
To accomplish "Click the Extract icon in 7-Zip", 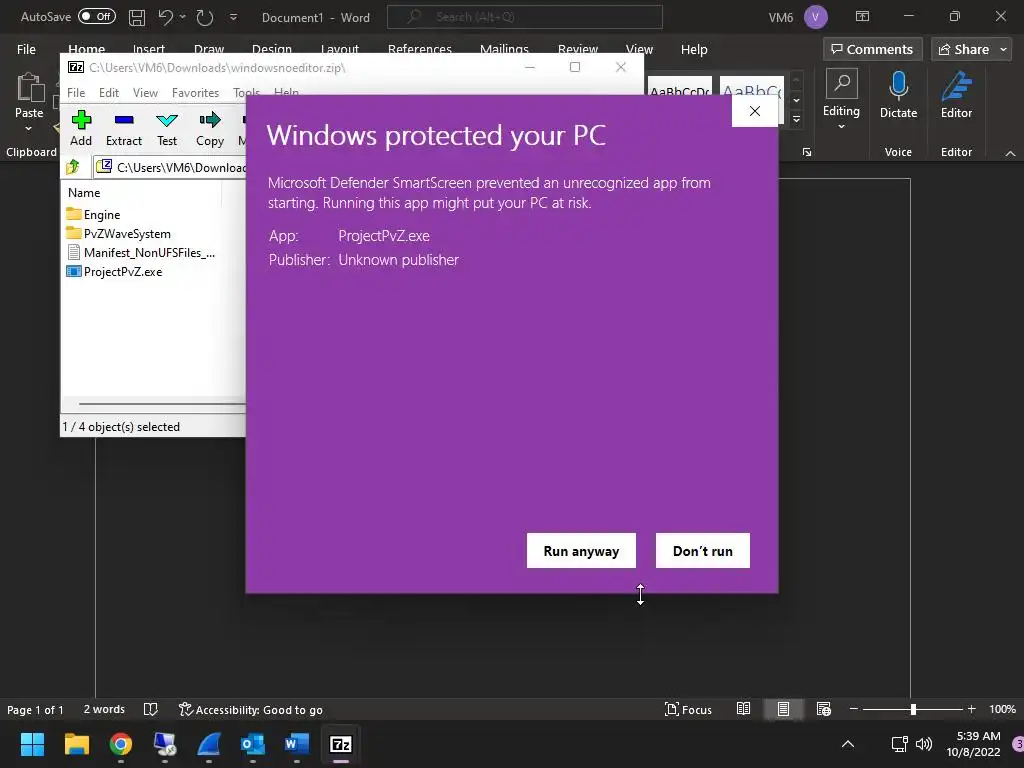I will 123,129.
